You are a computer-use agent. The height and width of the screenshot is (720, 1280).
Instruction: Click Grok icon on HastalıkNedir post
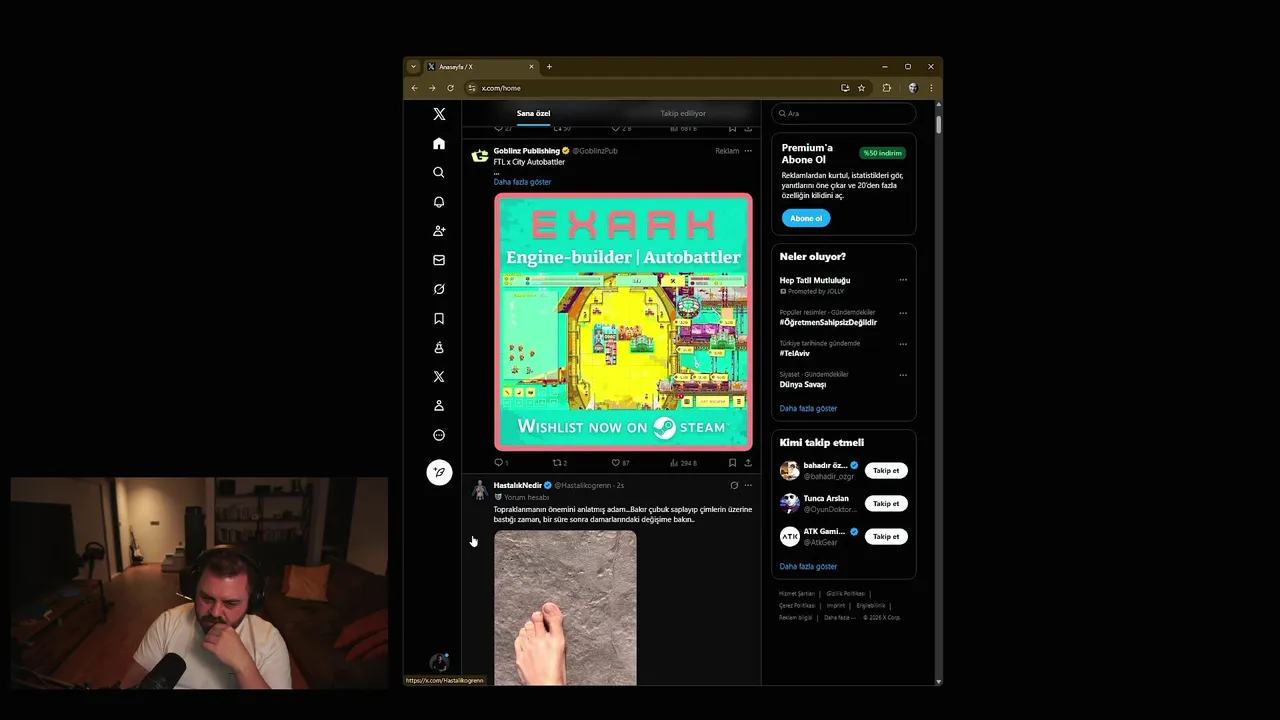point(734,485)
